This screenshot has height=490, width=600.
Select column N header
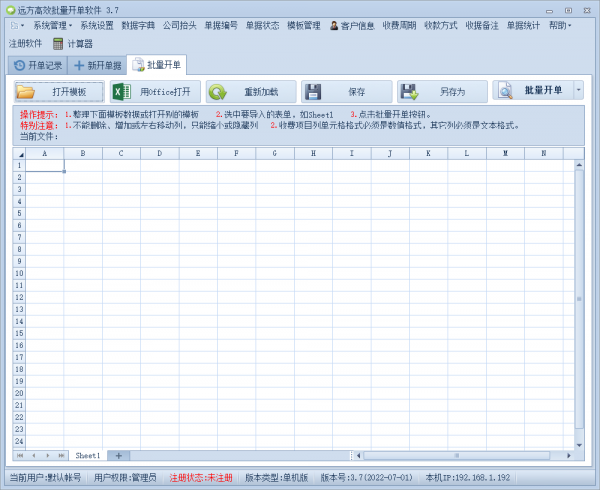[544, 153]
